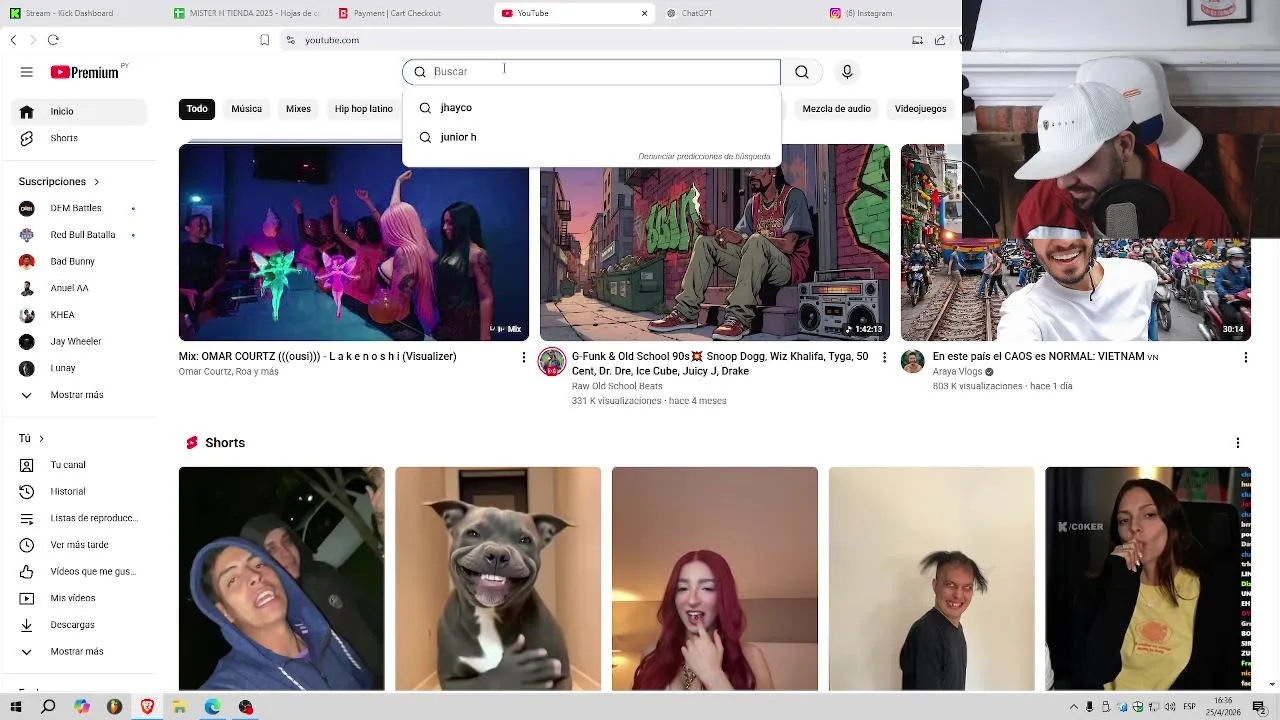
Task: Select the Hip hop latino chip
Action: [364, 109]
